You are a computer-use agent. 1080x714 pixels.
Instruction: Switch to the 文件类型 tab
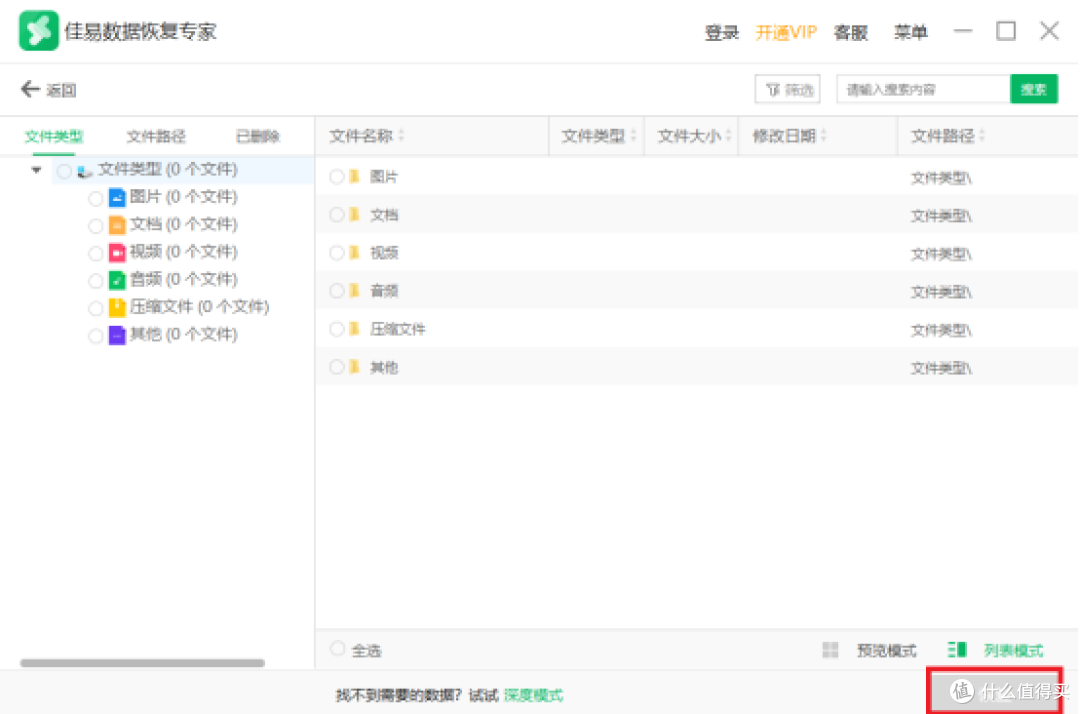pyautogui.click(x=54, y=136)
